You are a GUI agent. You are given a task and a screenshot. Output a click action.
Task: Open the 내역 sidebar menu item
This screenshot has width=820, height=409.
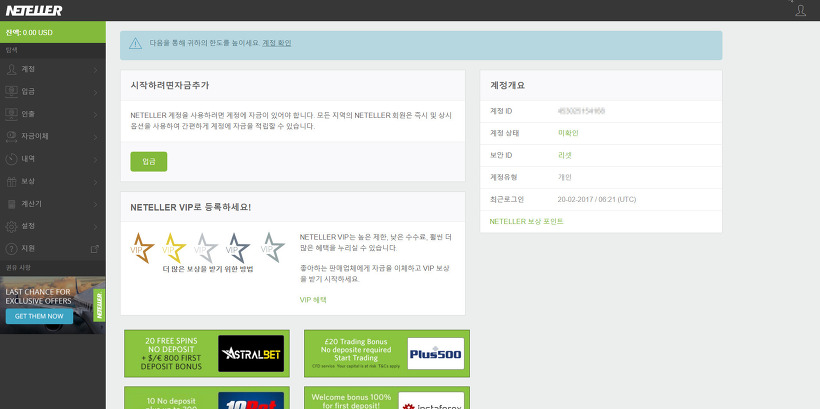(x=53, y=159)
